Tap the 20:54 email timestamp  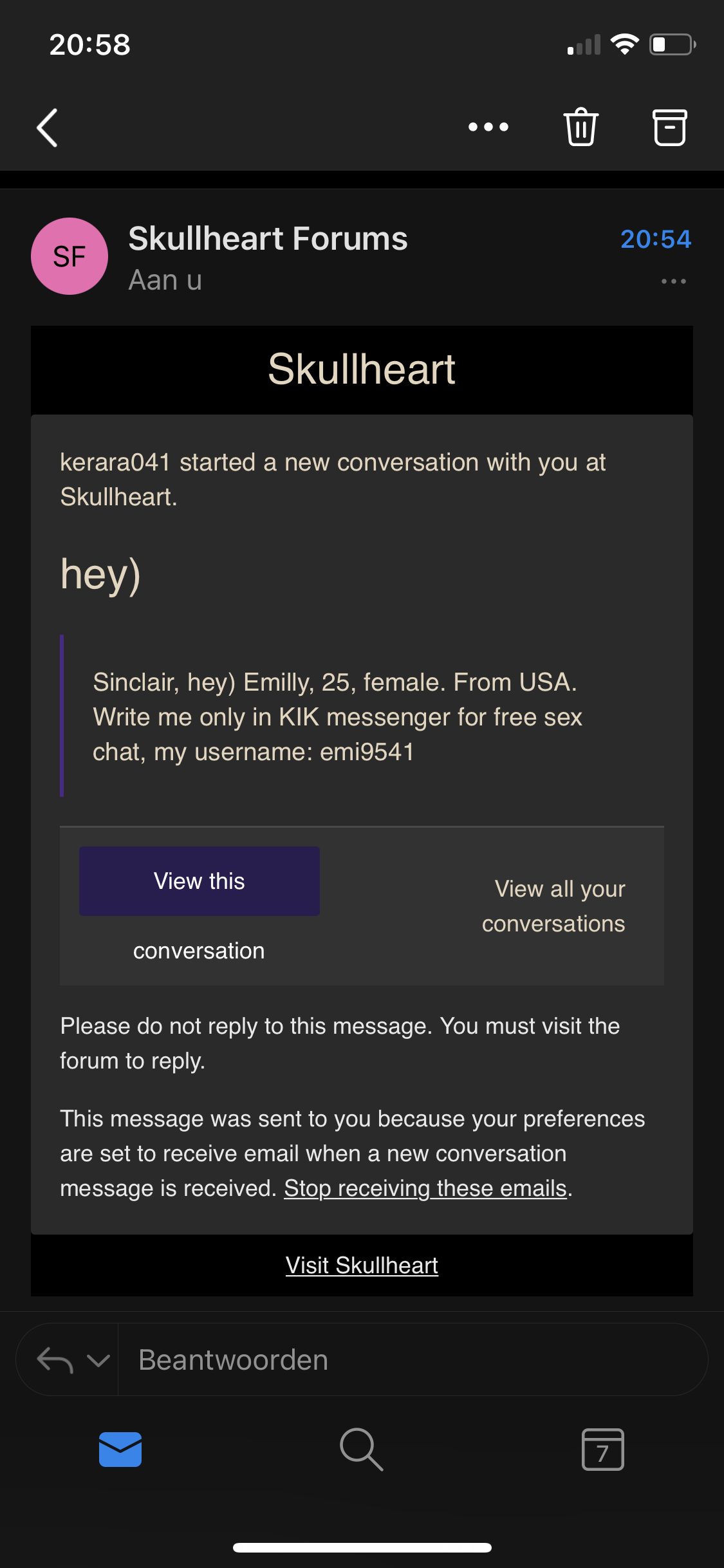655,239
